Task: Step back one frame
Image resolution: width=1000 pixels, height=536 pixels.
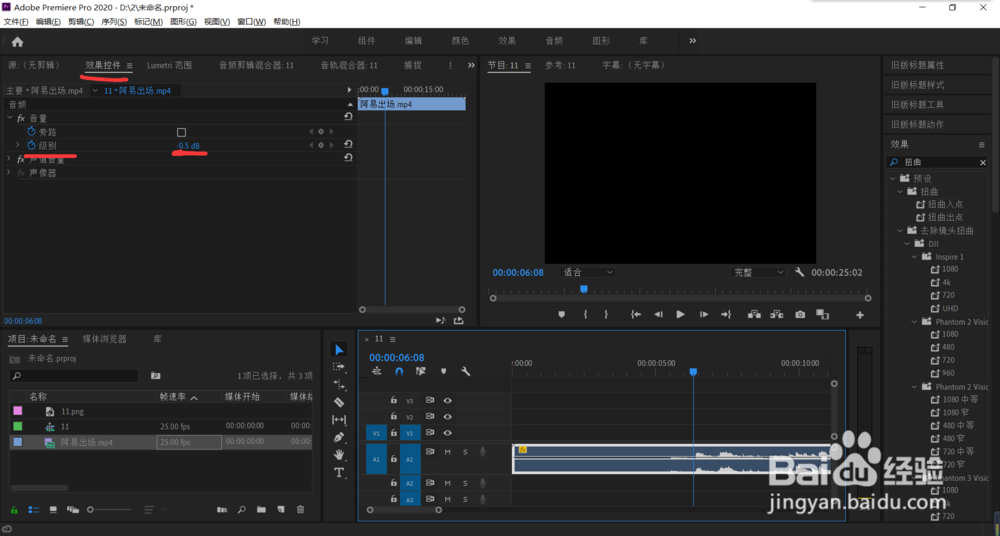Action: coord(659,315)
